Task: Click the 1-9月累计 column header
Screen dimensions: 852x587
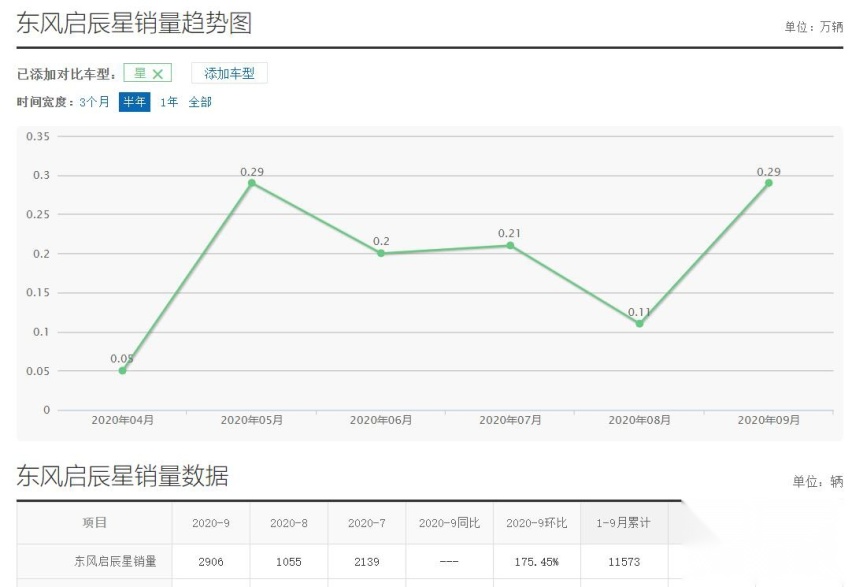Action: click(623, 523)
